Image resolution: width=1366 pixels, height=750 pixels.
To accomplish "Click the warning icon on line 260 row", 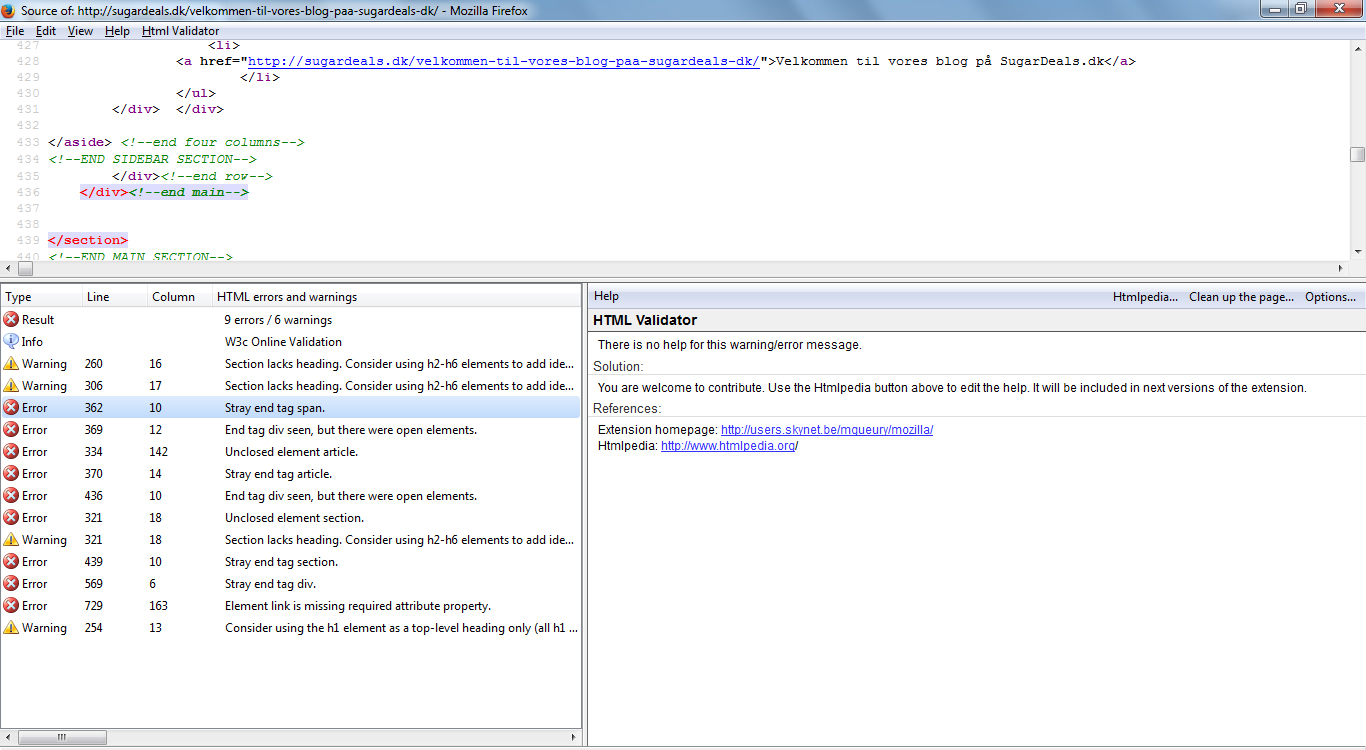I will 11,364.
